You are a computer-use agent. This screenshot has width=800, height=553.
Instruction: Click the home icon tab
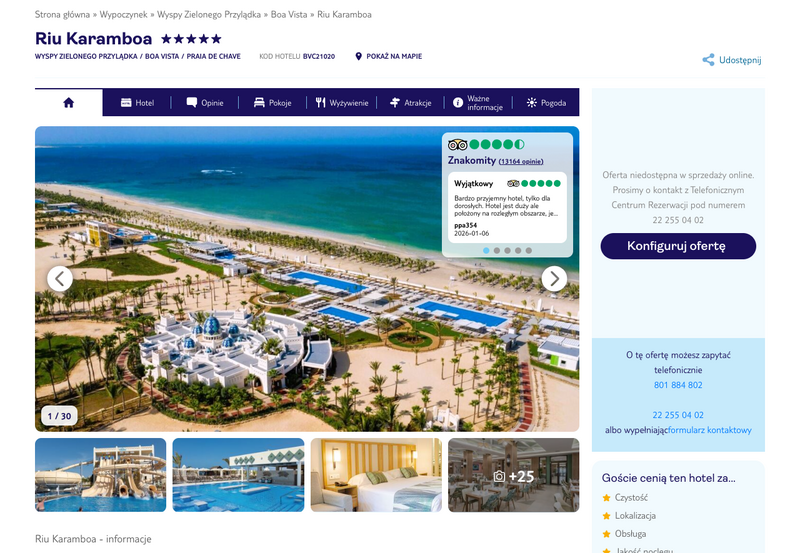pyautogui.click(x=68, y=103)
